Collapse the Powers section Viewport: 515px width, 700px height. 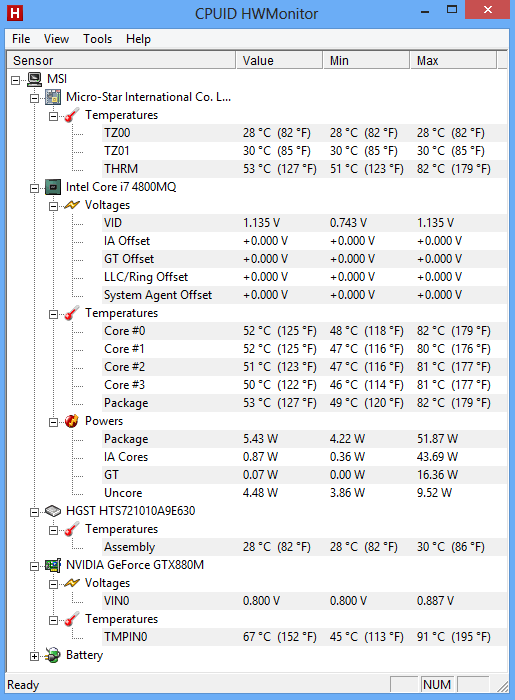tap(53, 422)
